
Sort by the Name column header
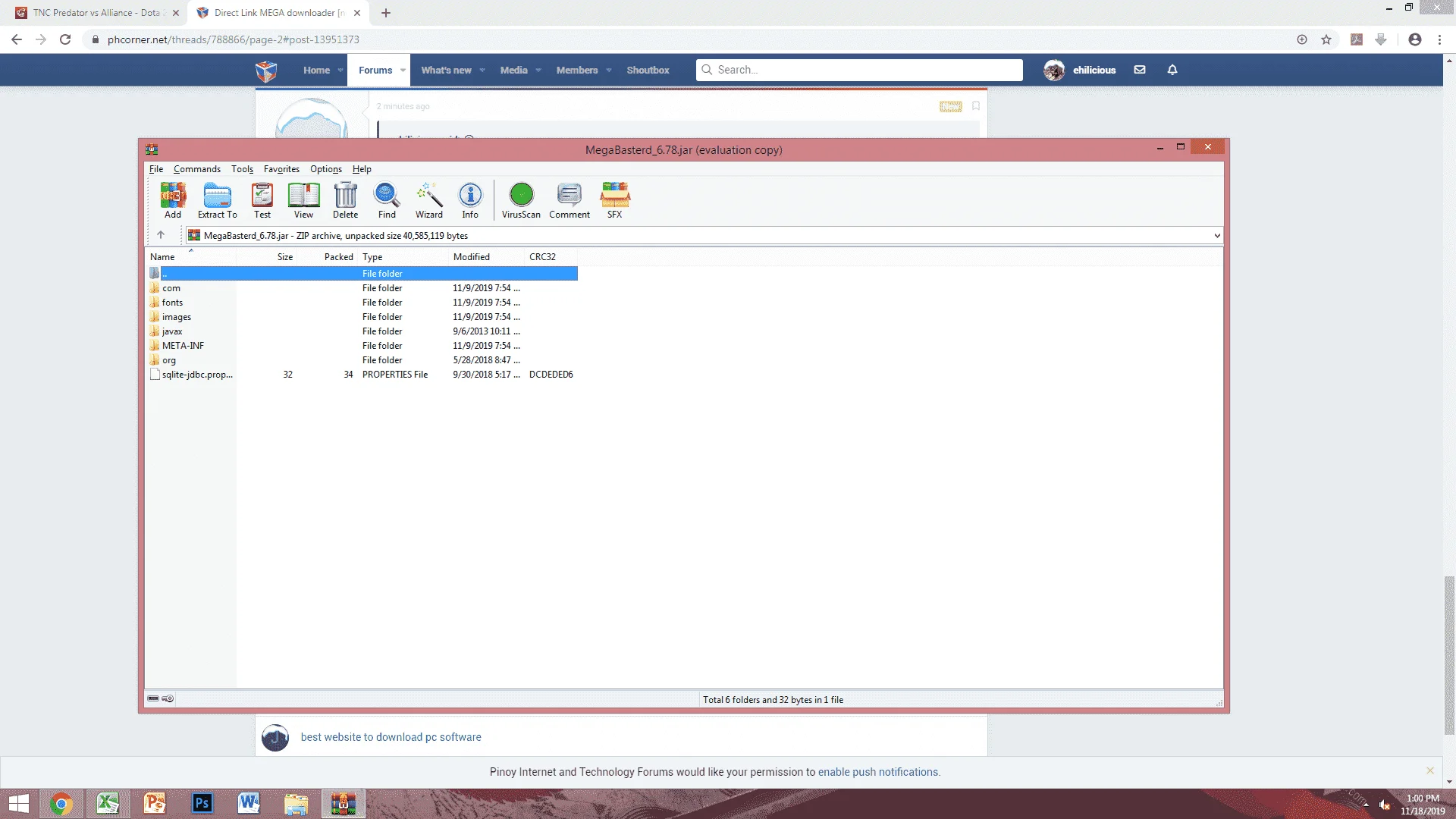click(192, 257)
